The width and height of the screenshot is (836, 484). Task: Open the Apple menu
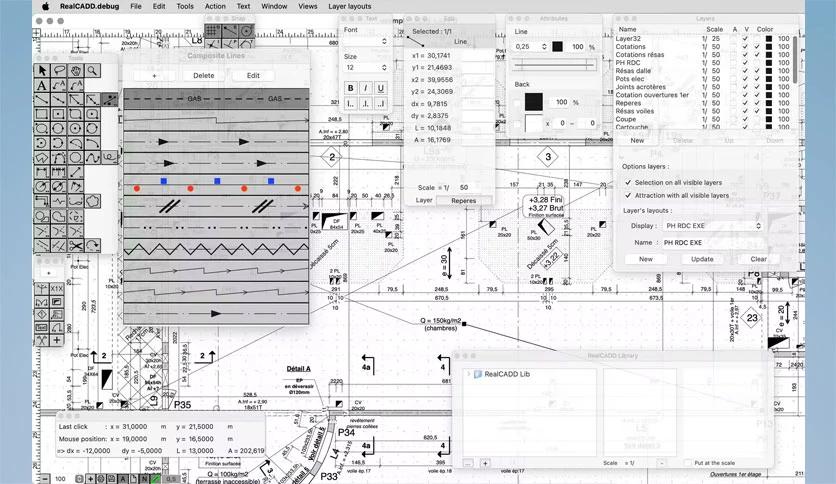(45, 6)
